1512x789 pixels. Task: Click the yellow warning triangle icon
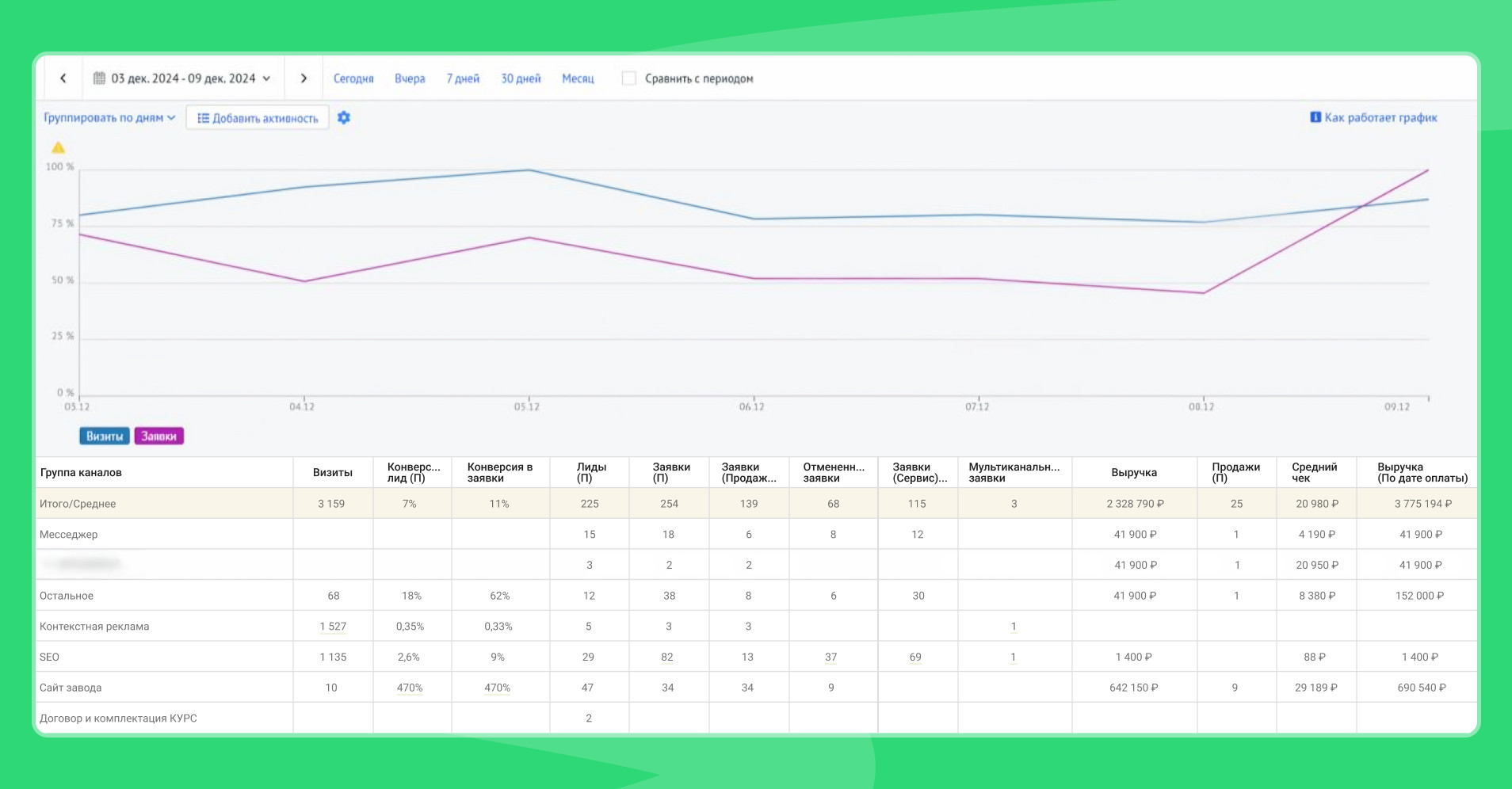click(58, 148)
